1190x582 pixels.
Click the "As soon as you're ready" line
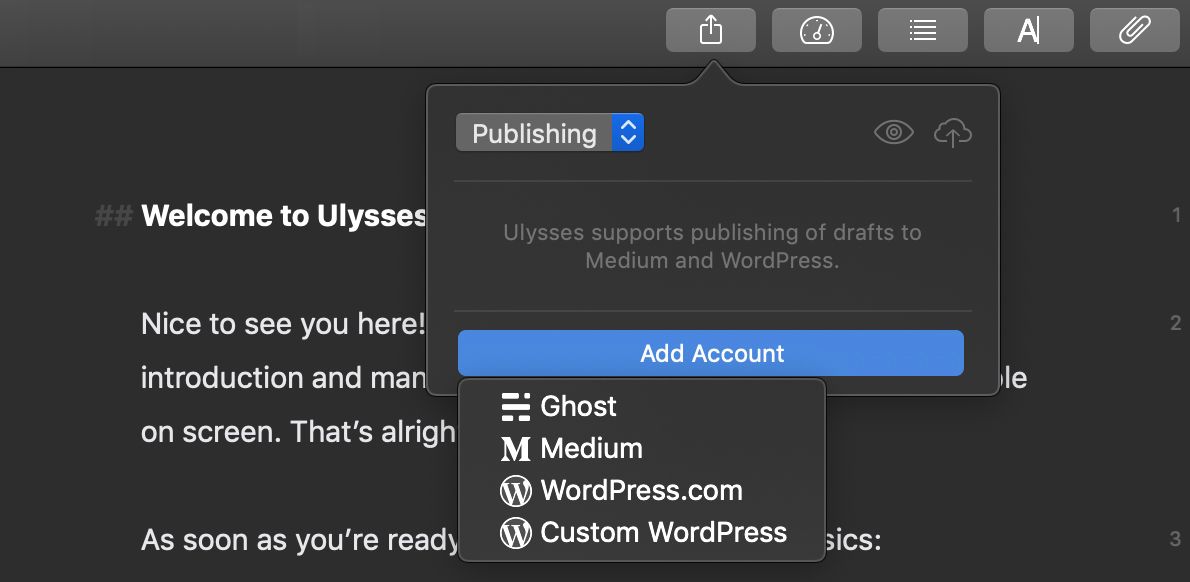click(298, 540)
